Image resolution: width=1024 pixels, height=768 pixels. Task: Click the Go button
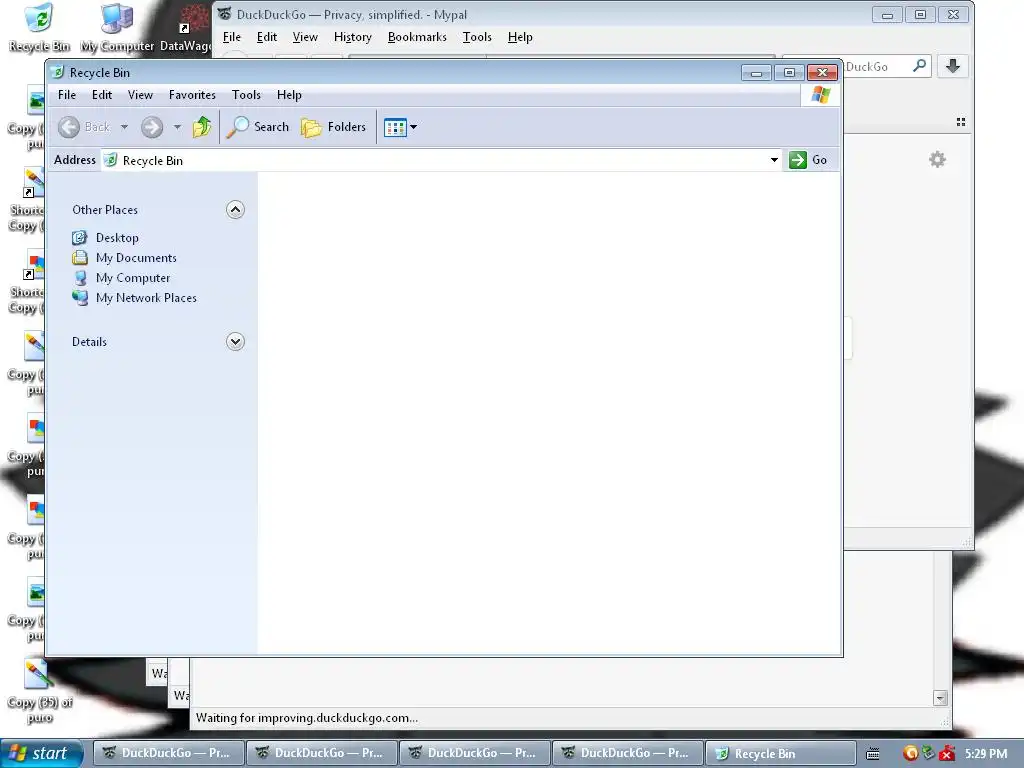pyautogui.click(x=808, y=160)
